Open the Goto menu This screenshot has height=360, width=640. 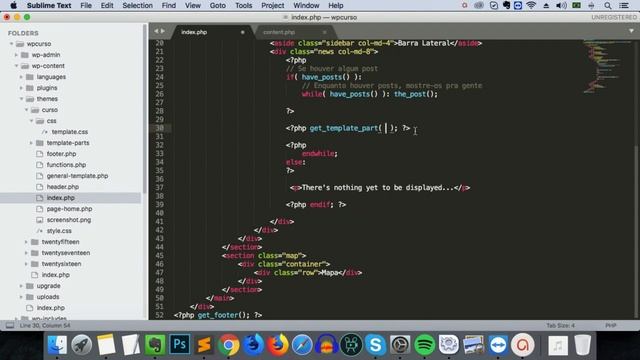218,6
